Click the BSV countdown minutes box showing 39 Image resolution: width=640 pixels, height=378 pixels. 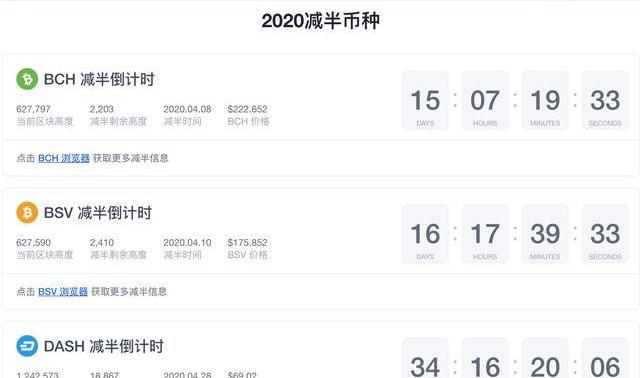(x=545, y=234)
